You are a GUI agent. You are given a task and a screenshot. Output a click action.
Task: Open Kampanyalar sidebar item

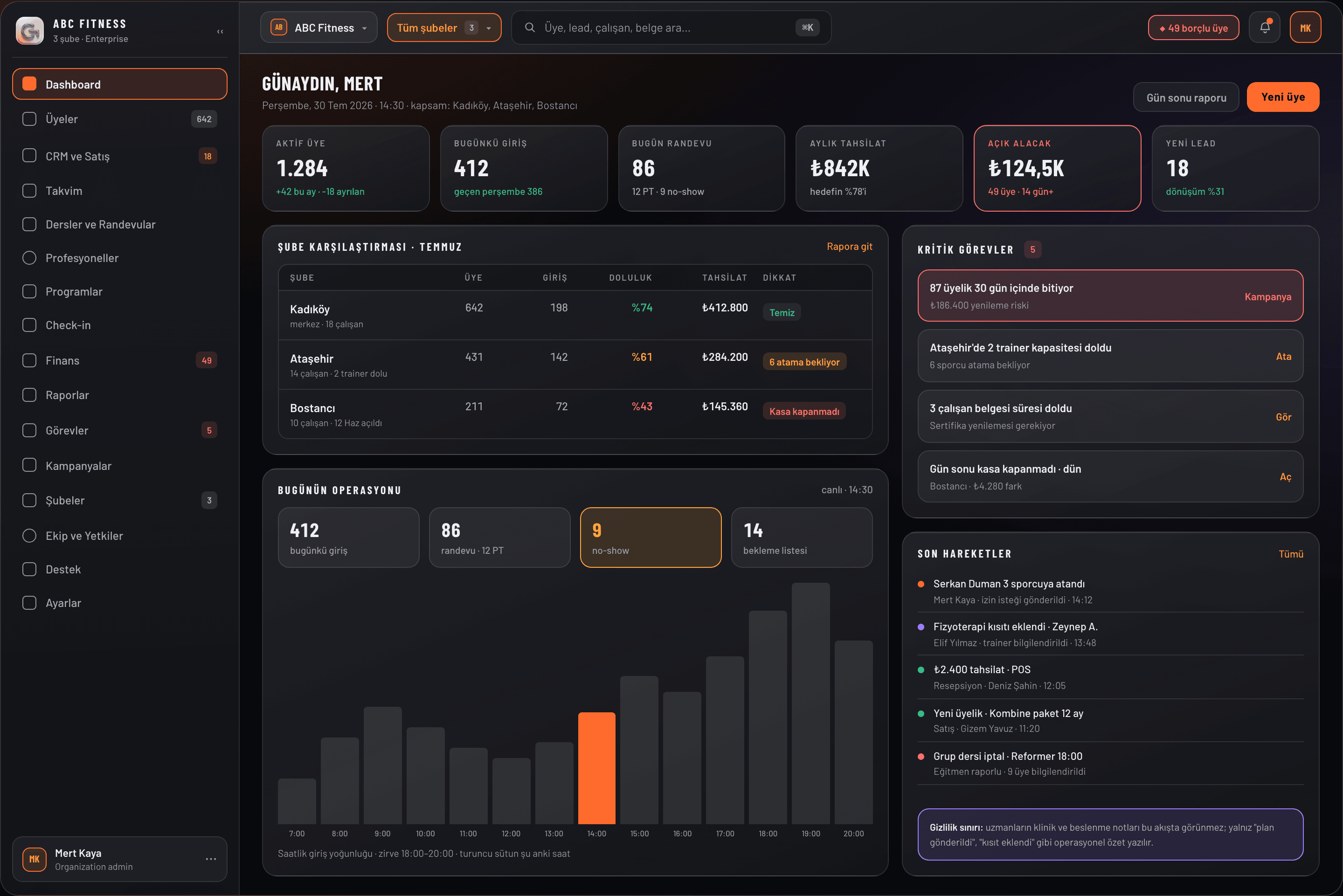(119, 466)
